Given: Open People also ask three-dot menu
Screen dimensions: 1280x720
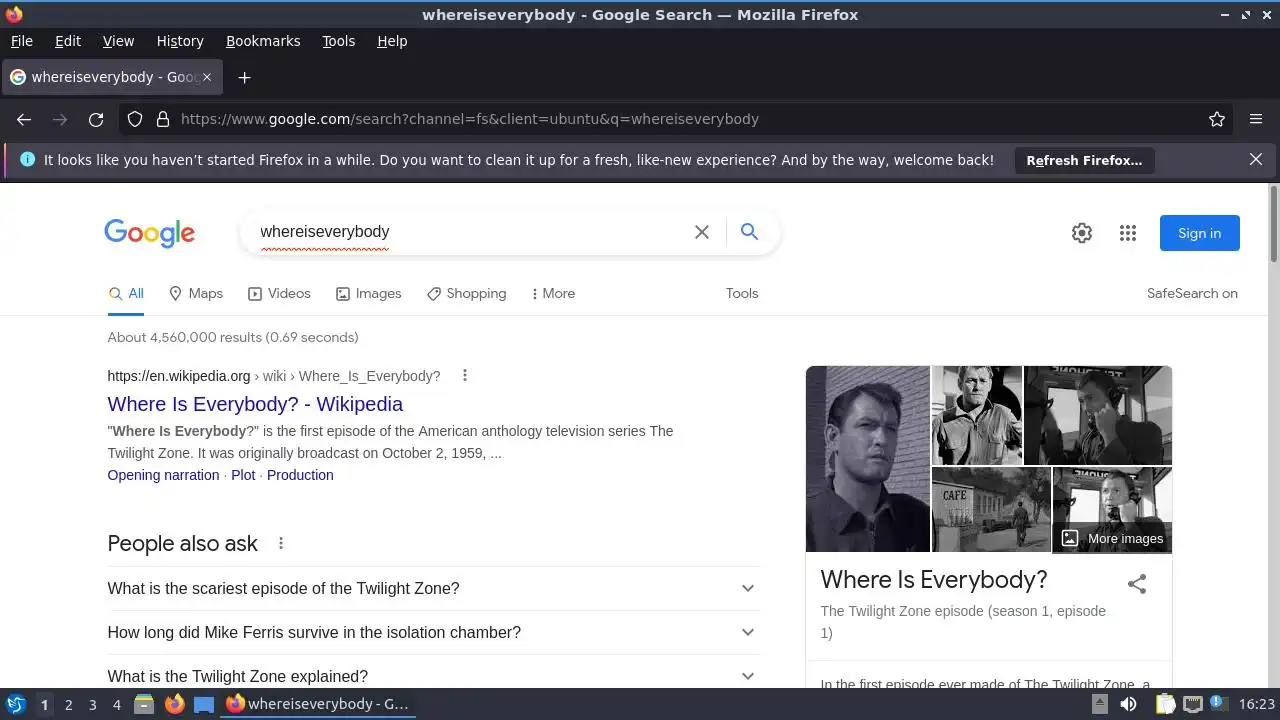Looking at the screenshot, I should click(x=281, y=543).
